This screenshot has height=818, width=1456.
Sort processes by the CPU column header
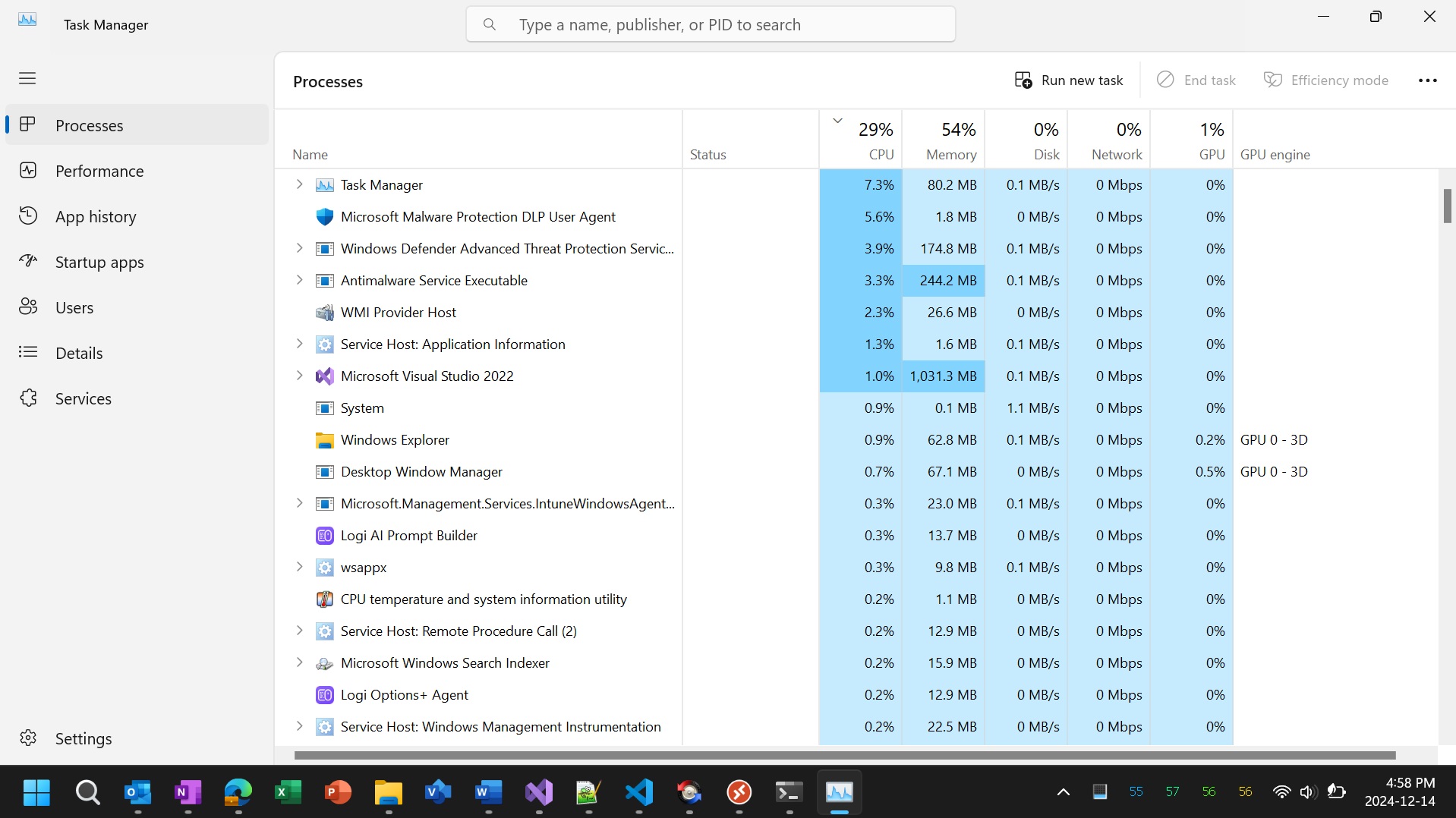(861, 140)
